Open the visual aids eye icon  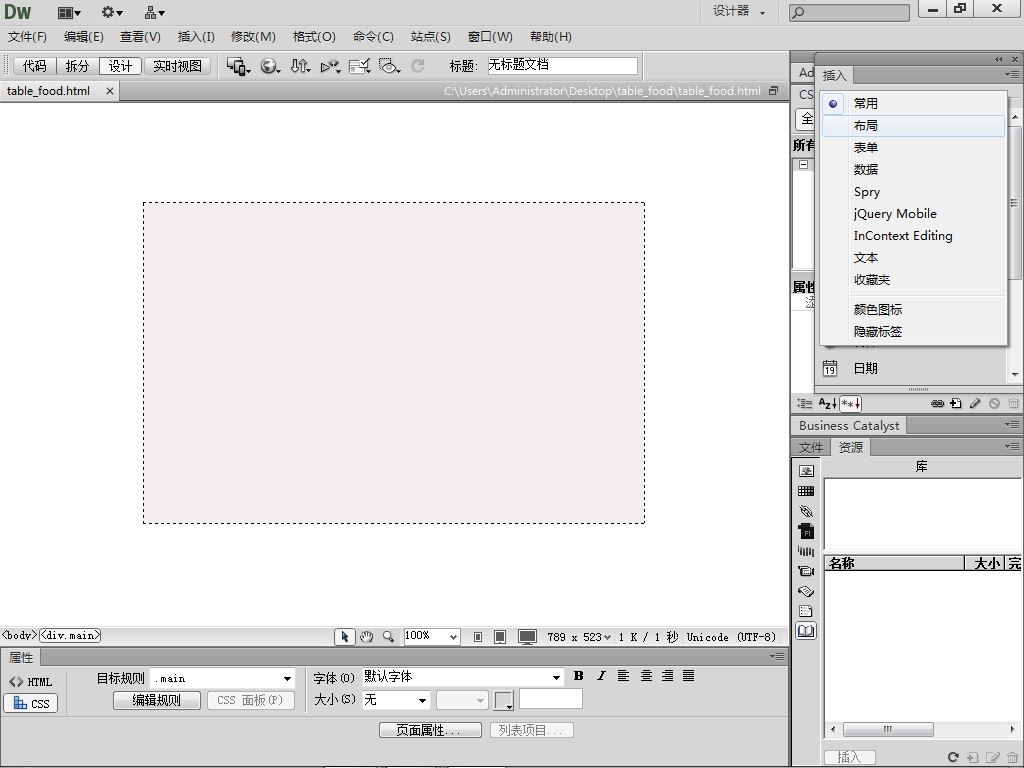click(x=389, y=66)
